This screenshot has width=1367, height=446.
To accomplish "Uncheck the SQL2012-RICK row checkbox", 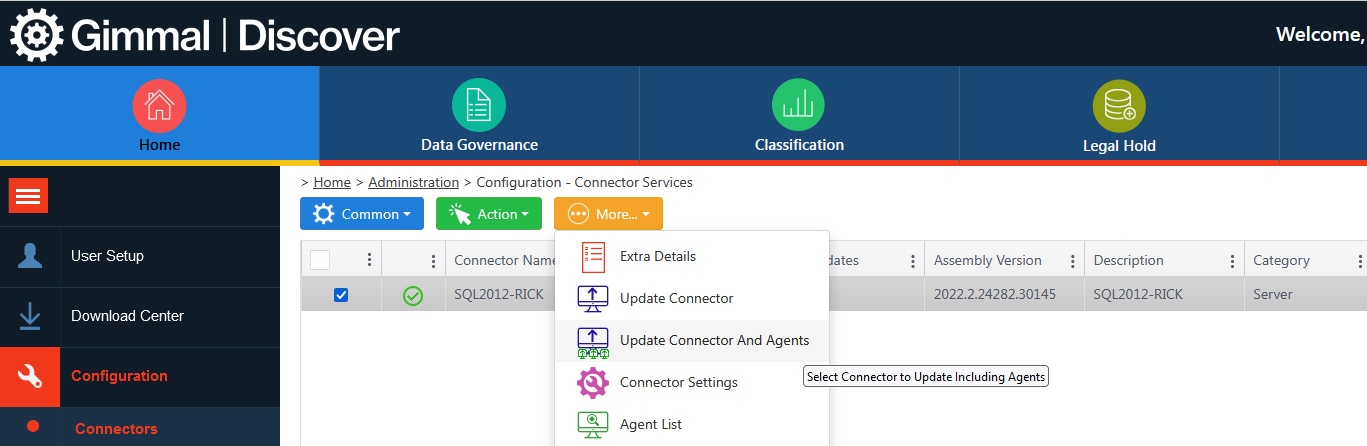I will (x=341, y=295).
